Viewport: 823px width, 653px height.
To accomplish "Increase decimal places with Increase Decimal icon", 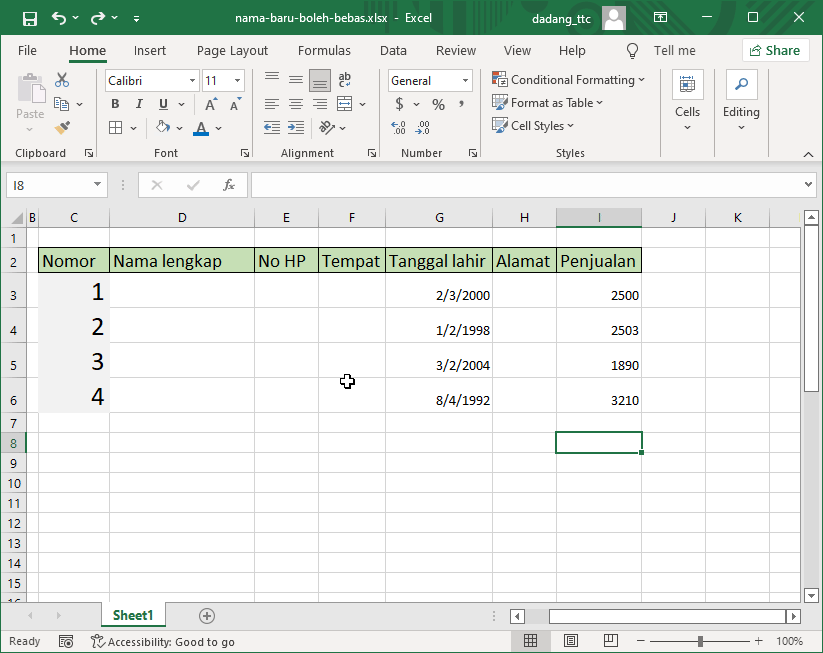I will pos(398,127).
